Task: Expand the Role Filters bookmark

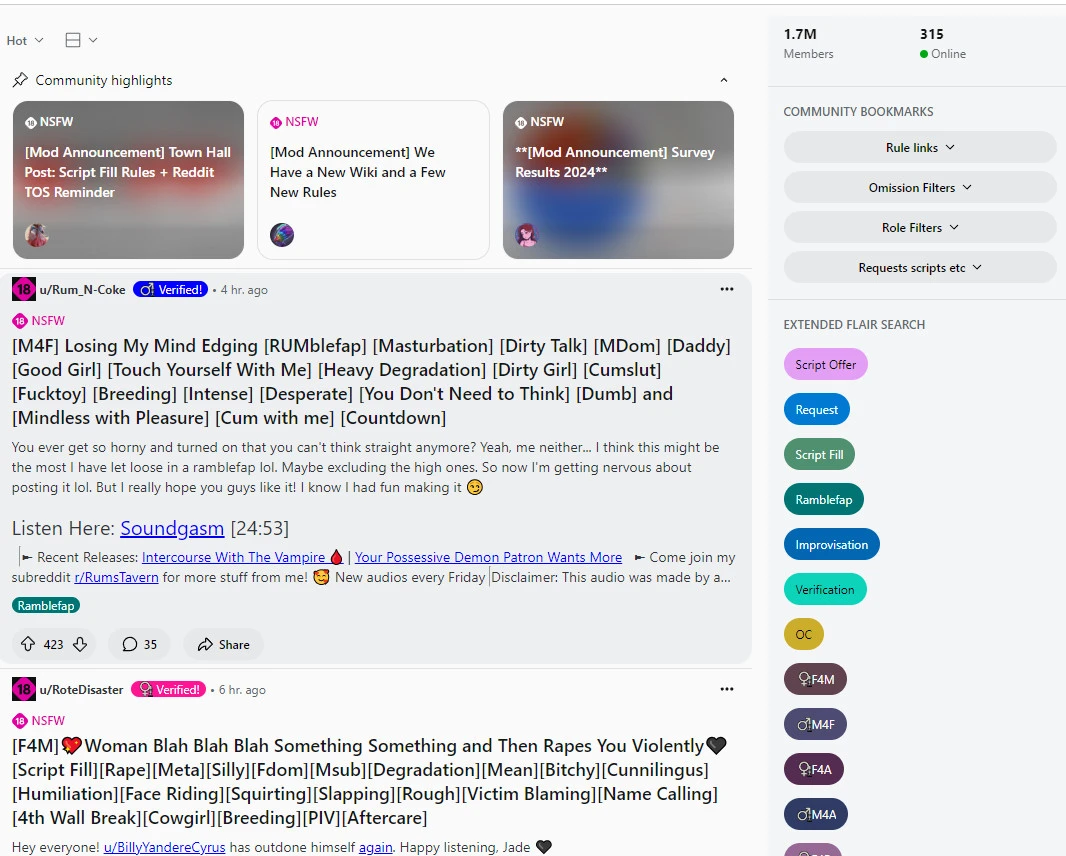Action: [919, 228]
